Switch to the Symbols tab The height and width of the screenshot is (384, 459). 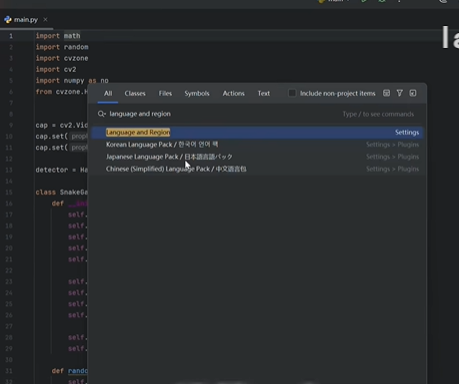[x=197, y=94]
